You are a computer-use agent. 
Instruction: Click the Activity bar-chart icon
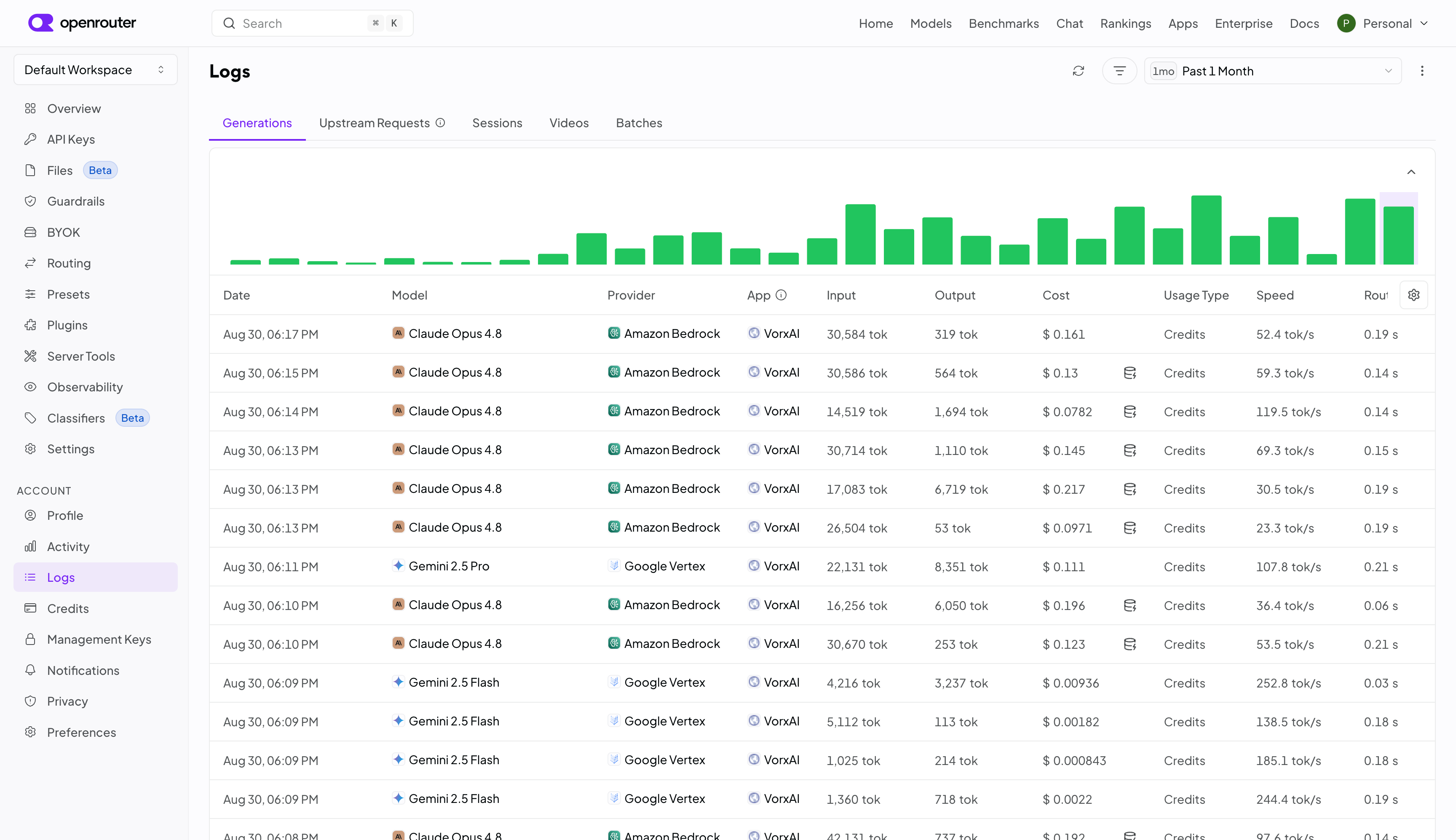(x=31, y=546)
